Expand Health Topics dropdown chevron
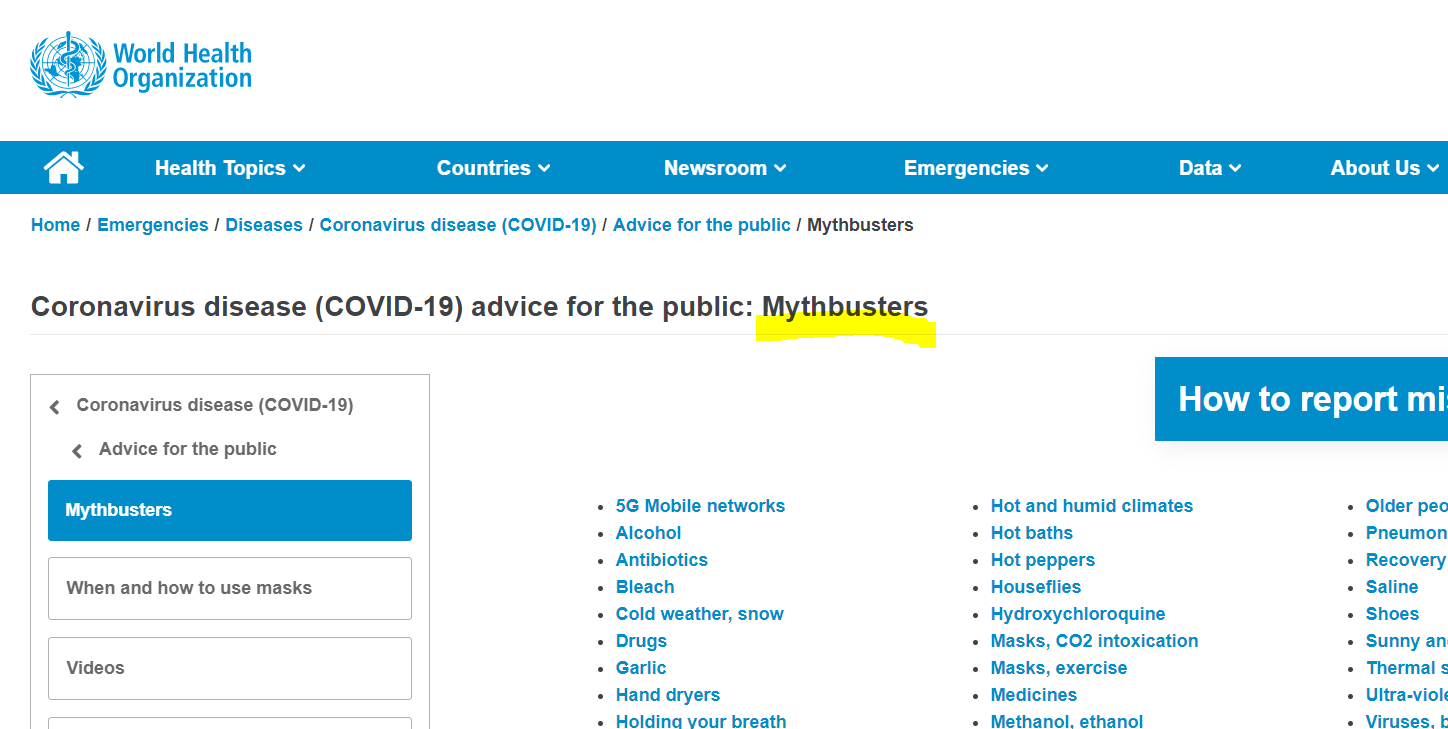This screenshot has height=729, width=1448. tap(299, 169)
